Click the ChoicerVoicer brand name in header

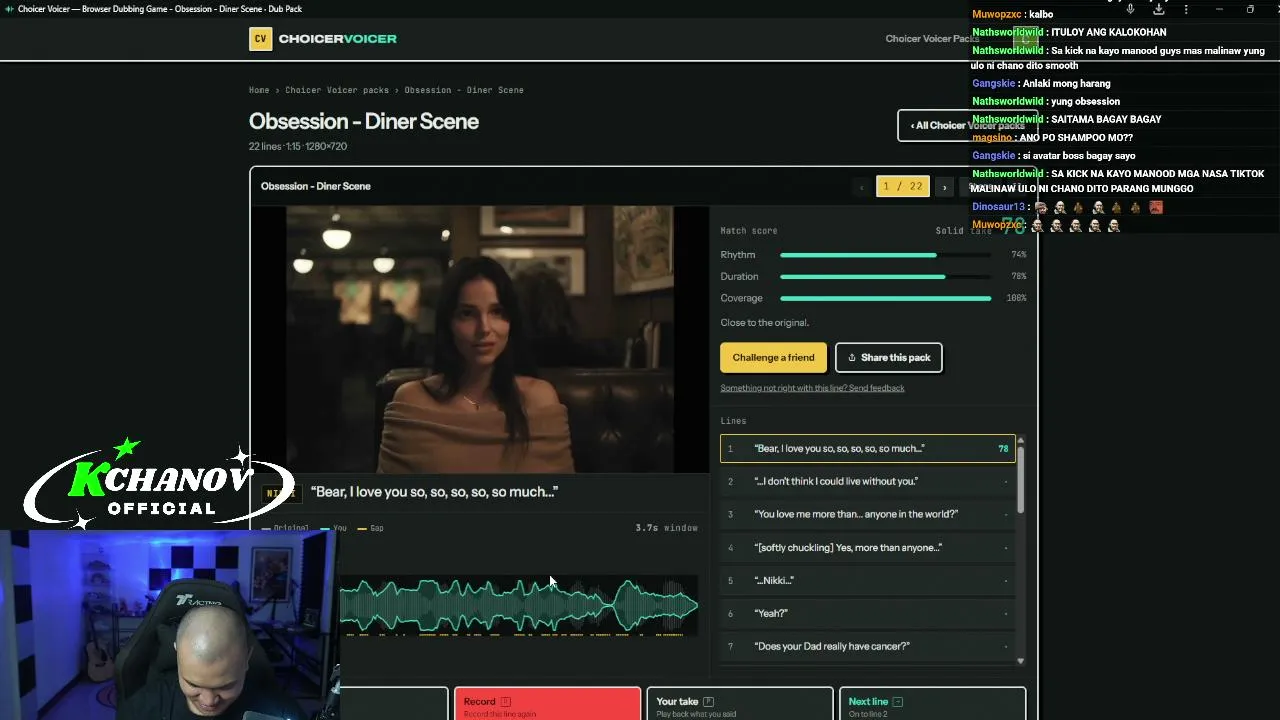(x=338, y=39)
